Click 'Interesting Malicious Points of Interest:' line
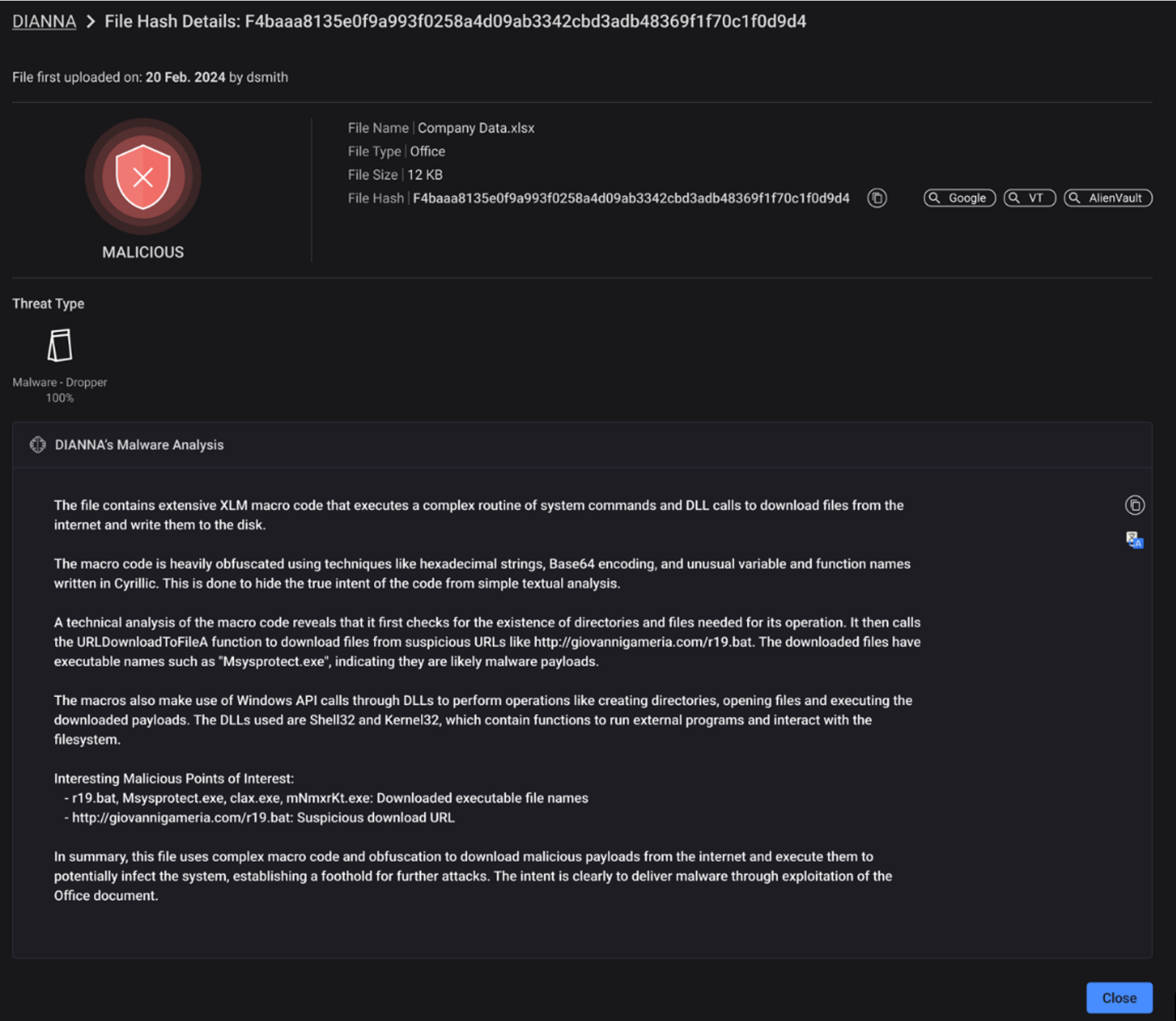 pos(173,779)
